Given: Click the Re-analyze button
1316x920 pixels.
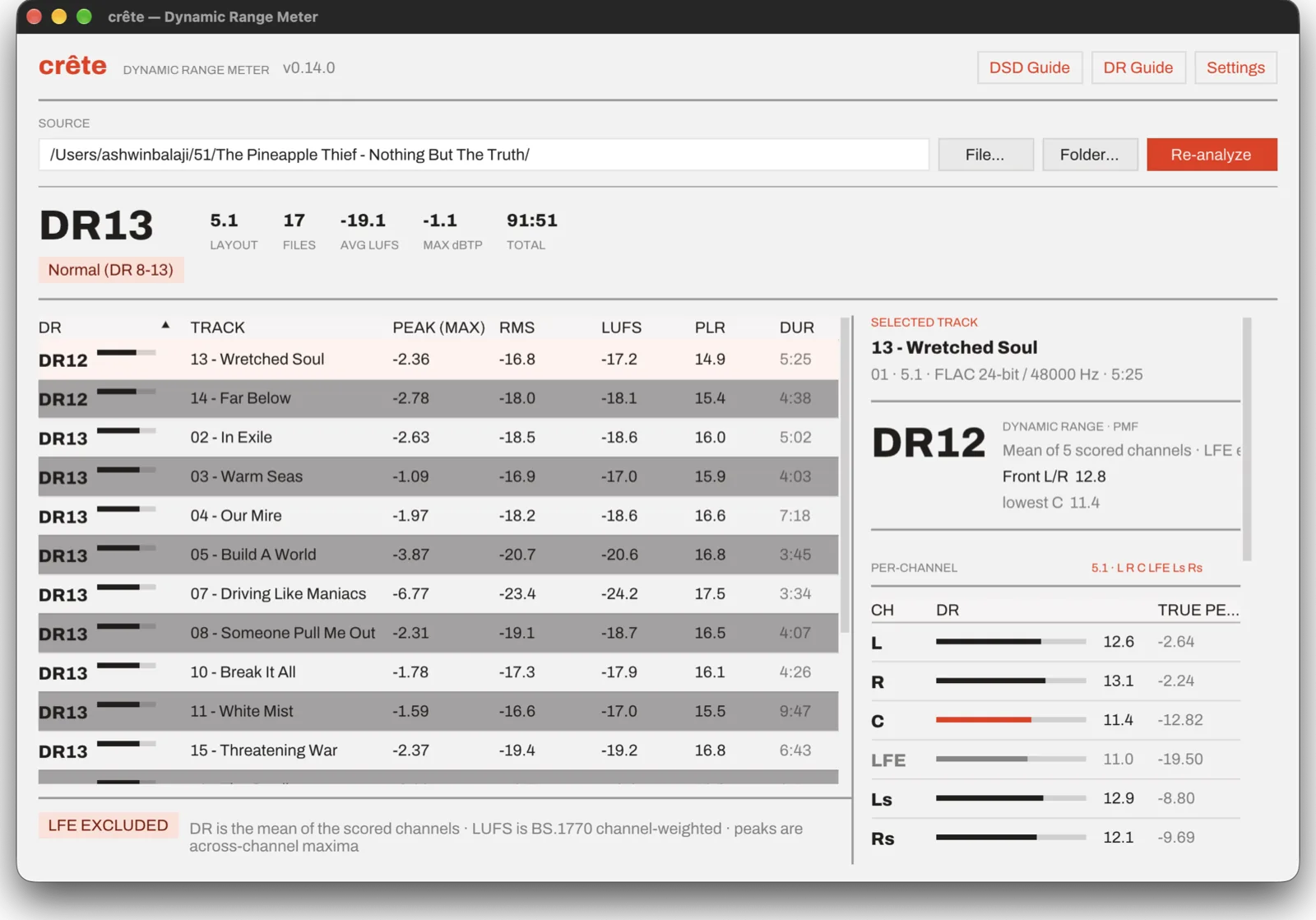Looking at the screenshot, I should pyautogui.click(x=1212, y=155).
